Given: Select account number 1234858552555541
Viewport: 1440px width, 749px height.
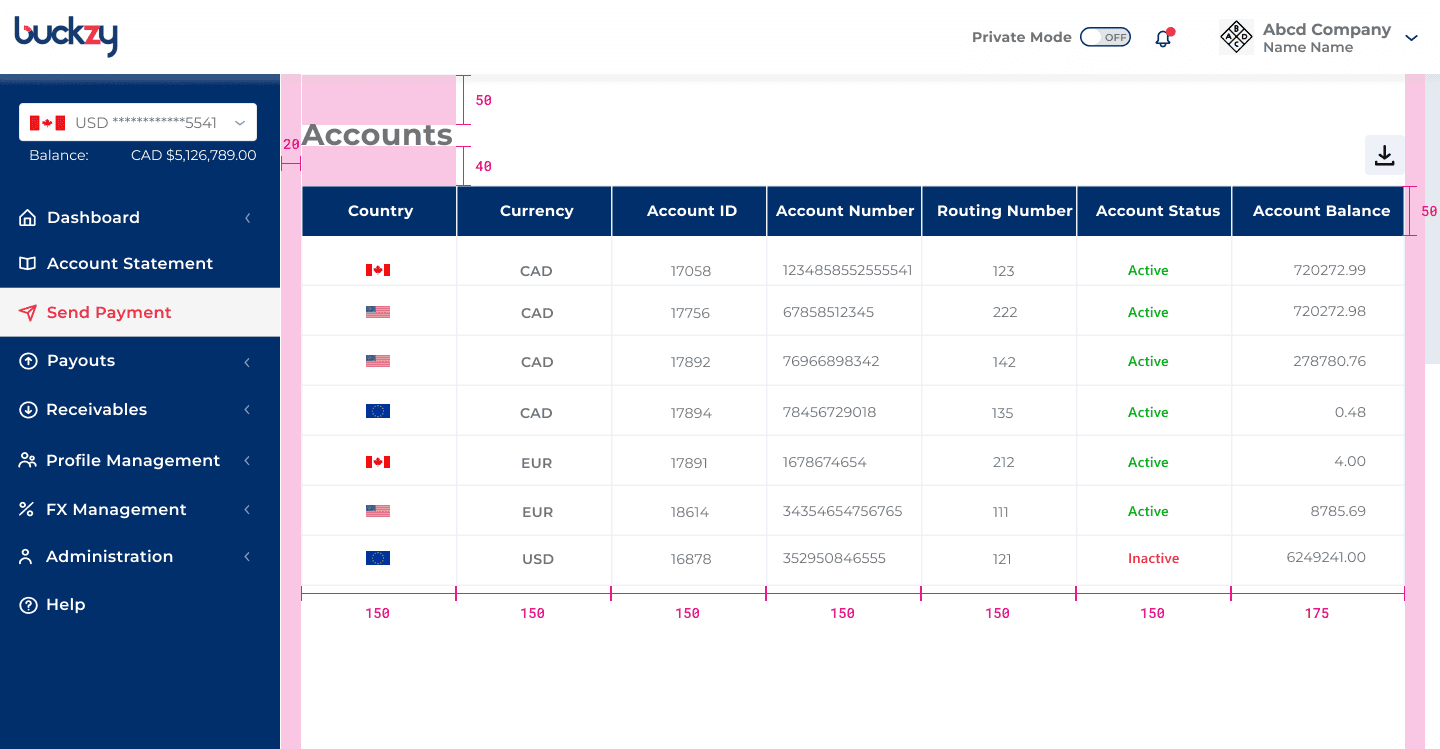Looking at the screenshot, I should (847, 270).
